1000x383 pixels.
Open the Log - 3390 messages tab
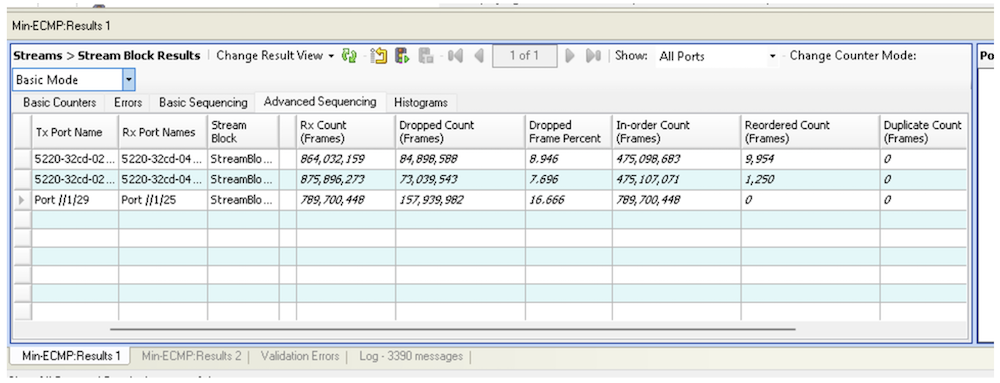411,356
